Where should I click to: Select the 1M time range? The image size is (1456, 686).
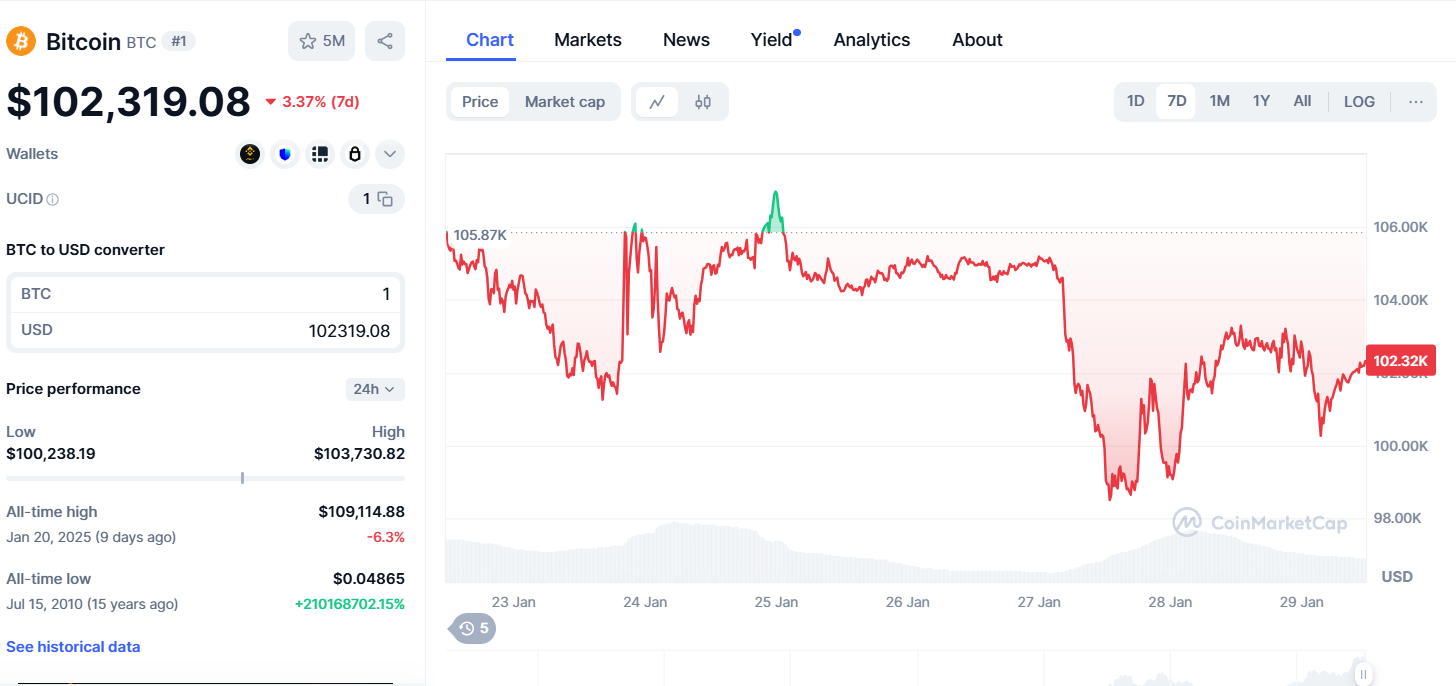pos(1219,101)
